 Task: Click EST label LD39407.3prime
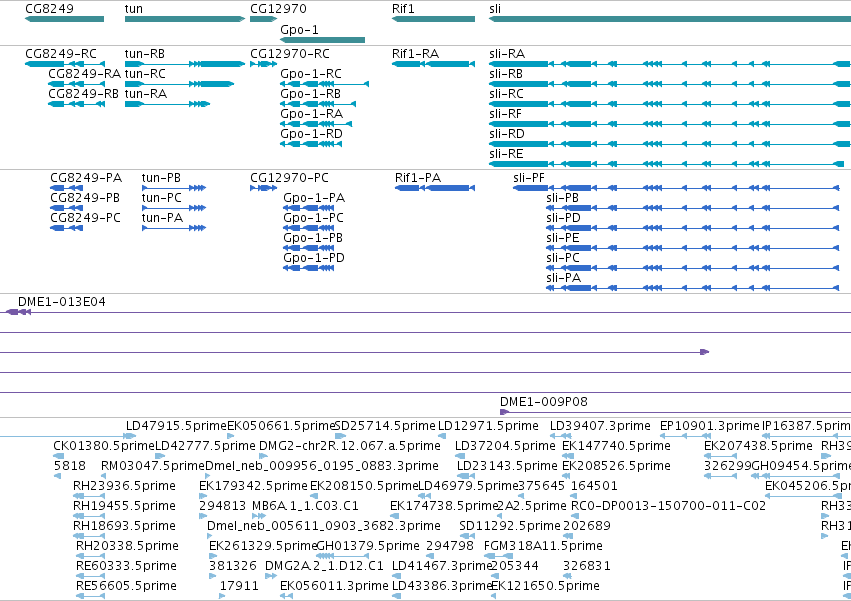[600, 426]
